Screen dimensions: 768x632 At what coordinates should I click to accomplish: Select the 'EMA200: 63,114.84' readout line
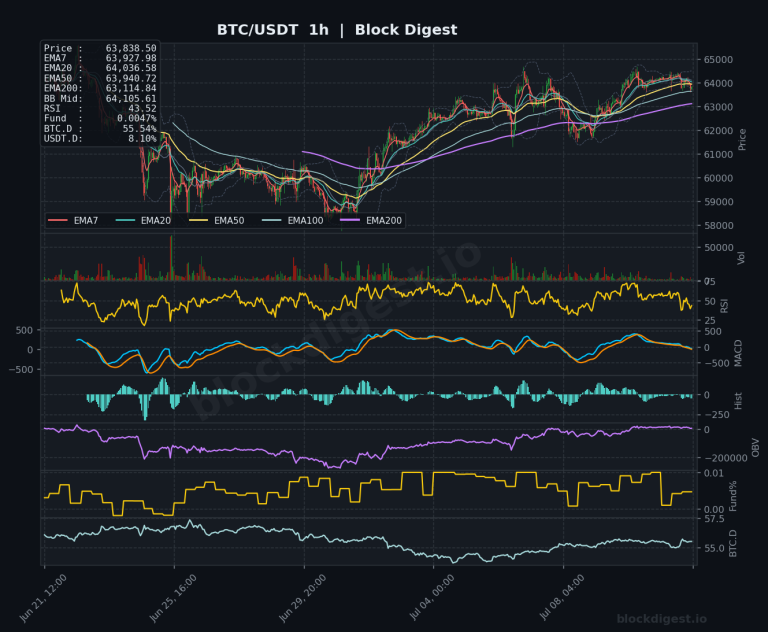tap(100, 88)
